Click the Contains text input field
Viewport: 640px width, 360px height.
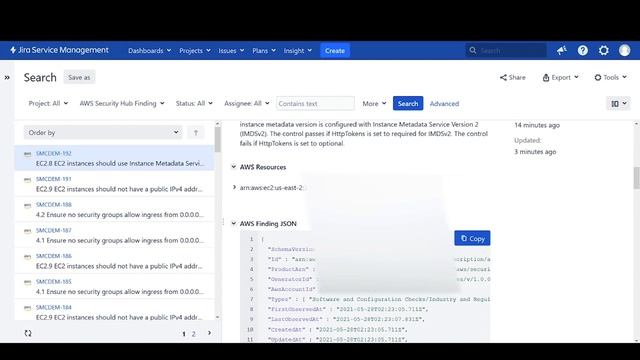315,103
